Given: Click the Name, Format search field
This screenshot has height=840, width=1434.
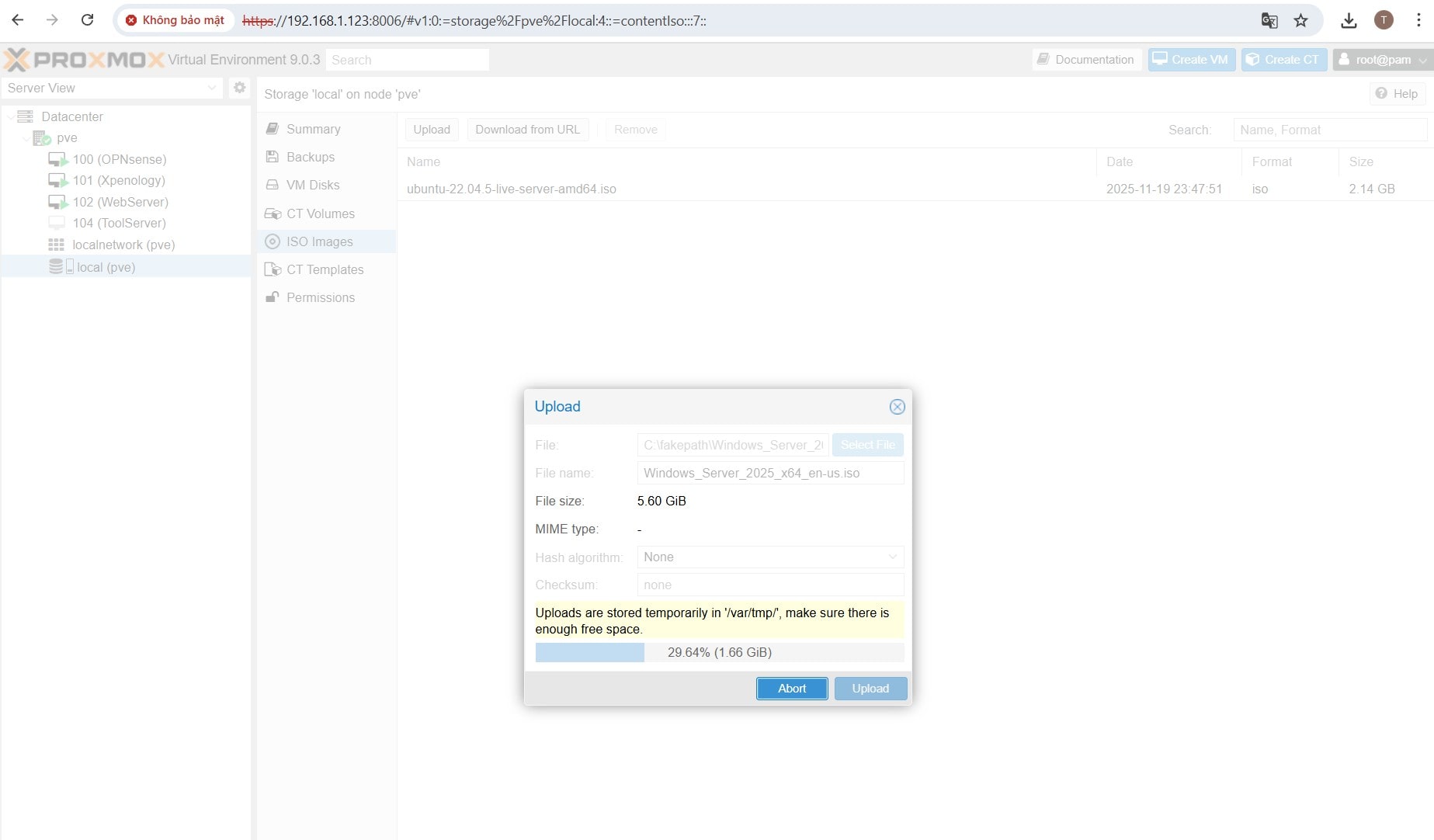Looking at the screenshot, I should click(x=1329, y=130).
